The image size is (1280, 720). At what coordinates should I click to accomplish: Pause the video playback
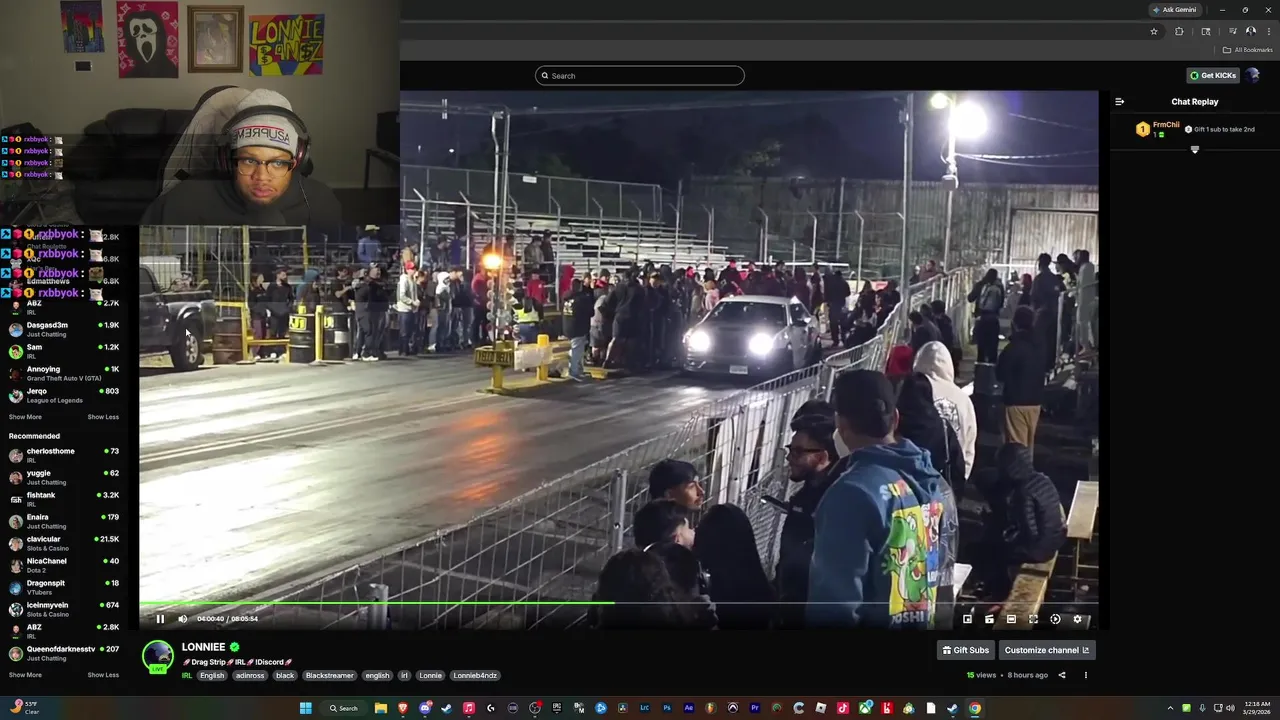point(160,619)
